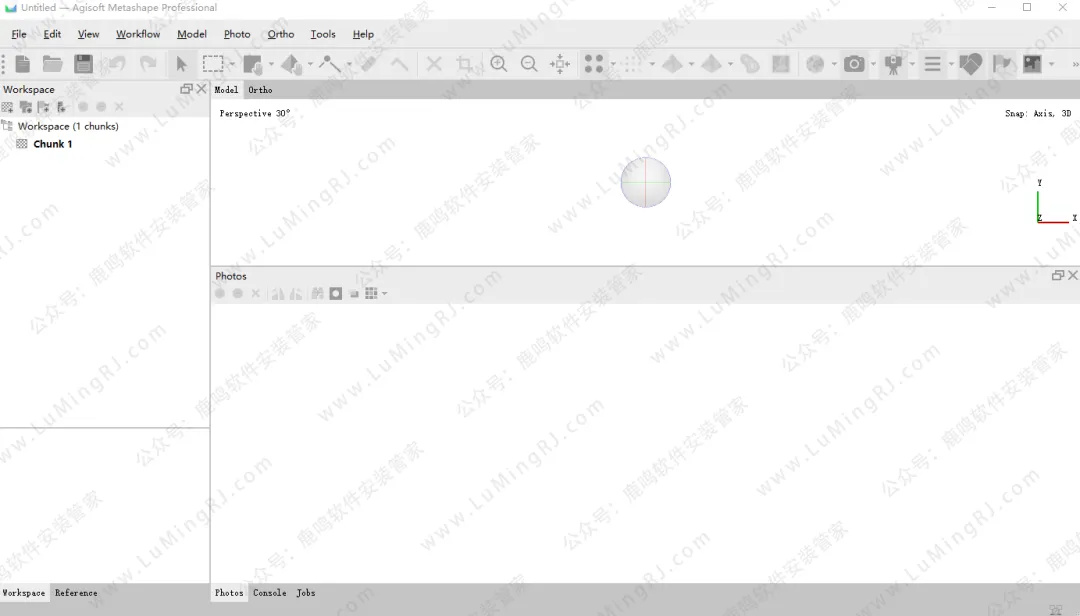Toggle Show Shapes icon in toolbar

click(970, 64)
